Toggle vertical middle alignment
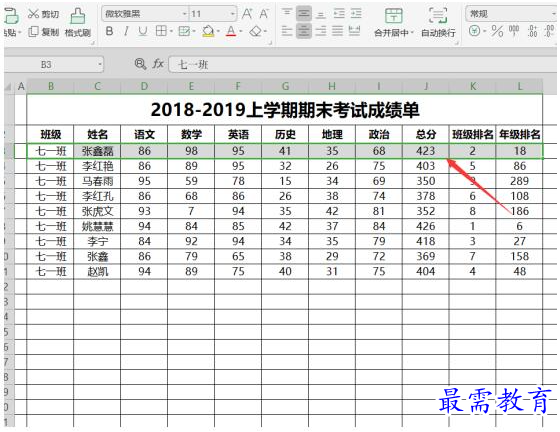560x432 pixels. pyautogui.click(x=304, y=14)
